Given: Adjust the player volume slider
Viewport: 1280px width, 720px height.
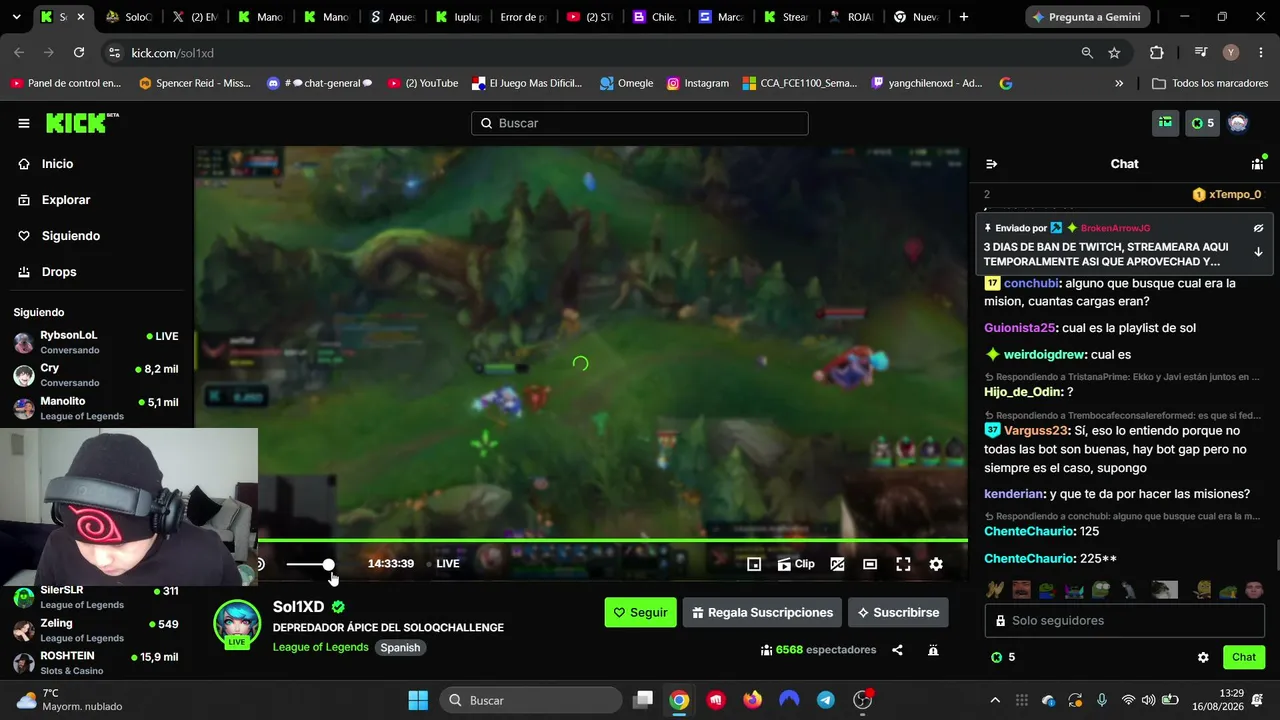Looking at the screenshot, I should click(309, 565).
